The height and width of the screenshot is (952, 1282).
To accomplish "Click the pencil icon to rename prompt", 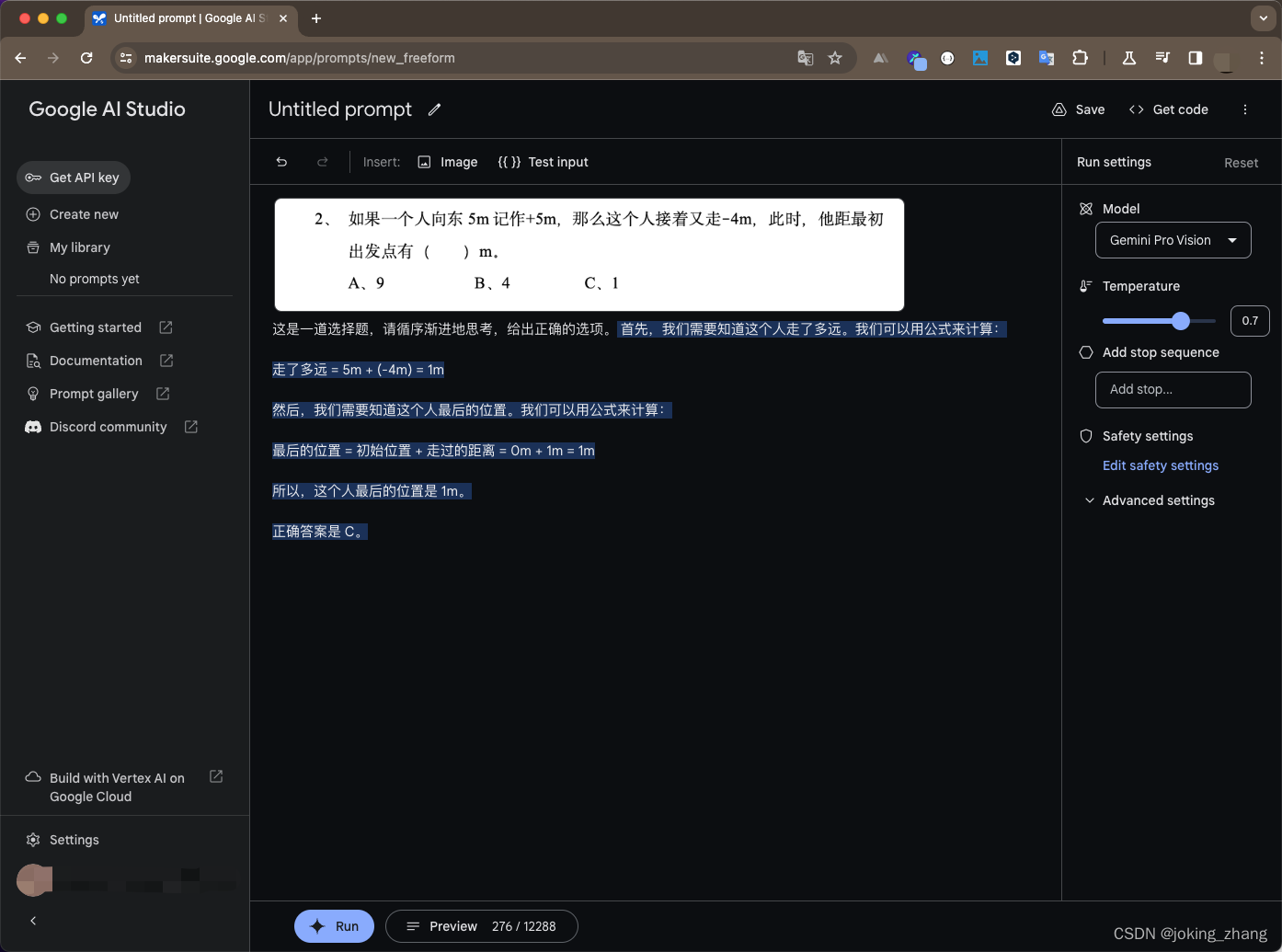I will (x=434, y=109).
